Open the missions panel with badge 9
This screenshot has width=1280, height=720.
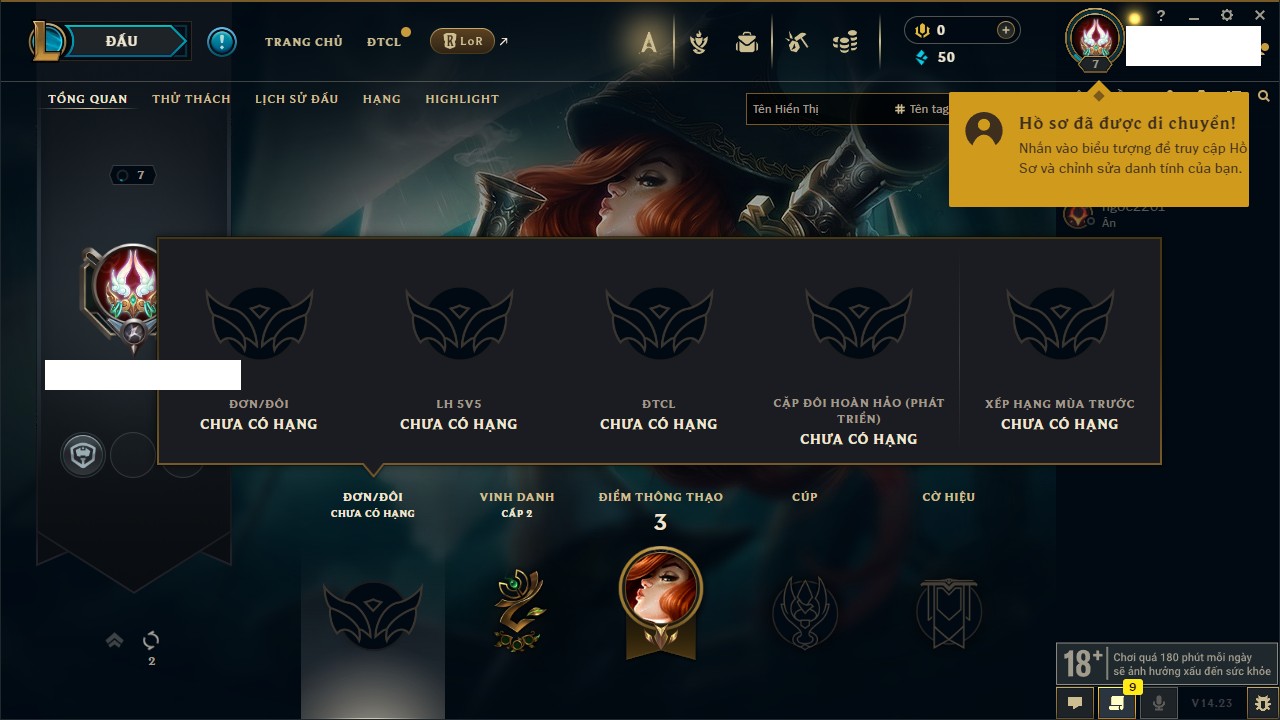pos(1117,703)
